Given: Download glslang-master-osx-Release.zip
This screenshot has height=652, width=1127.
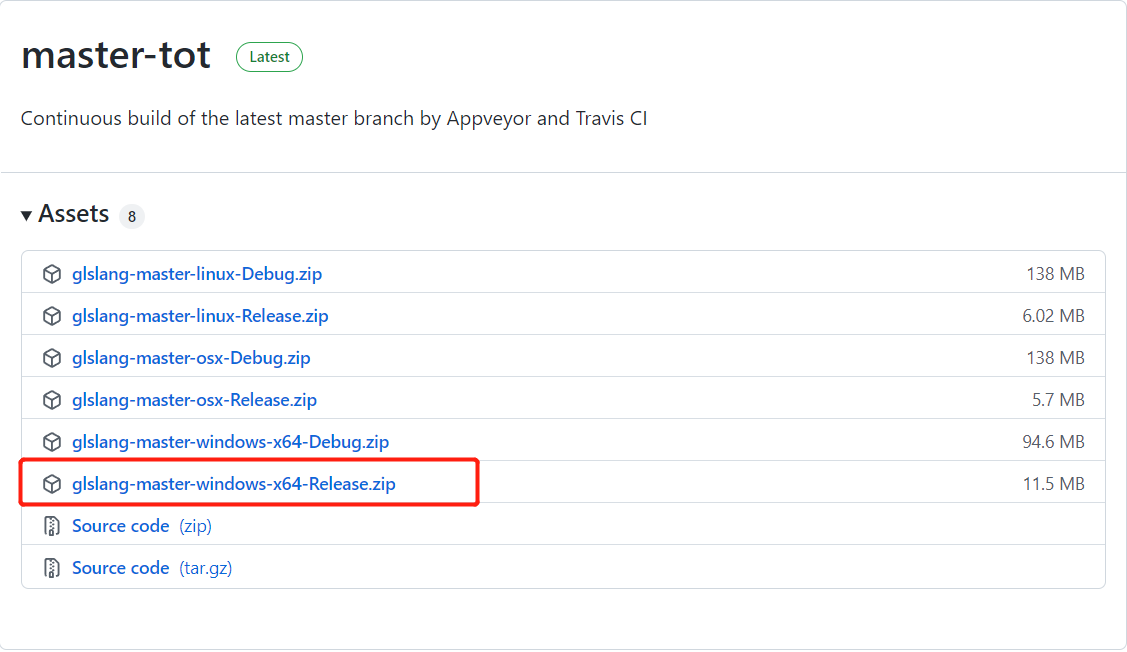Looking at the screenshot, I should (194, 399).
